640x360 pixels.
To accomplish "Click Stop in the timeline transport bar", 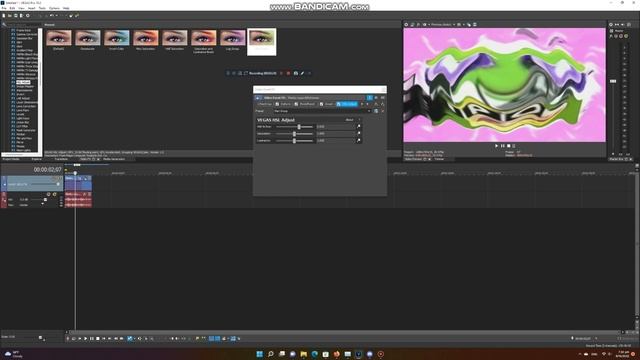I will click(98, 338).
